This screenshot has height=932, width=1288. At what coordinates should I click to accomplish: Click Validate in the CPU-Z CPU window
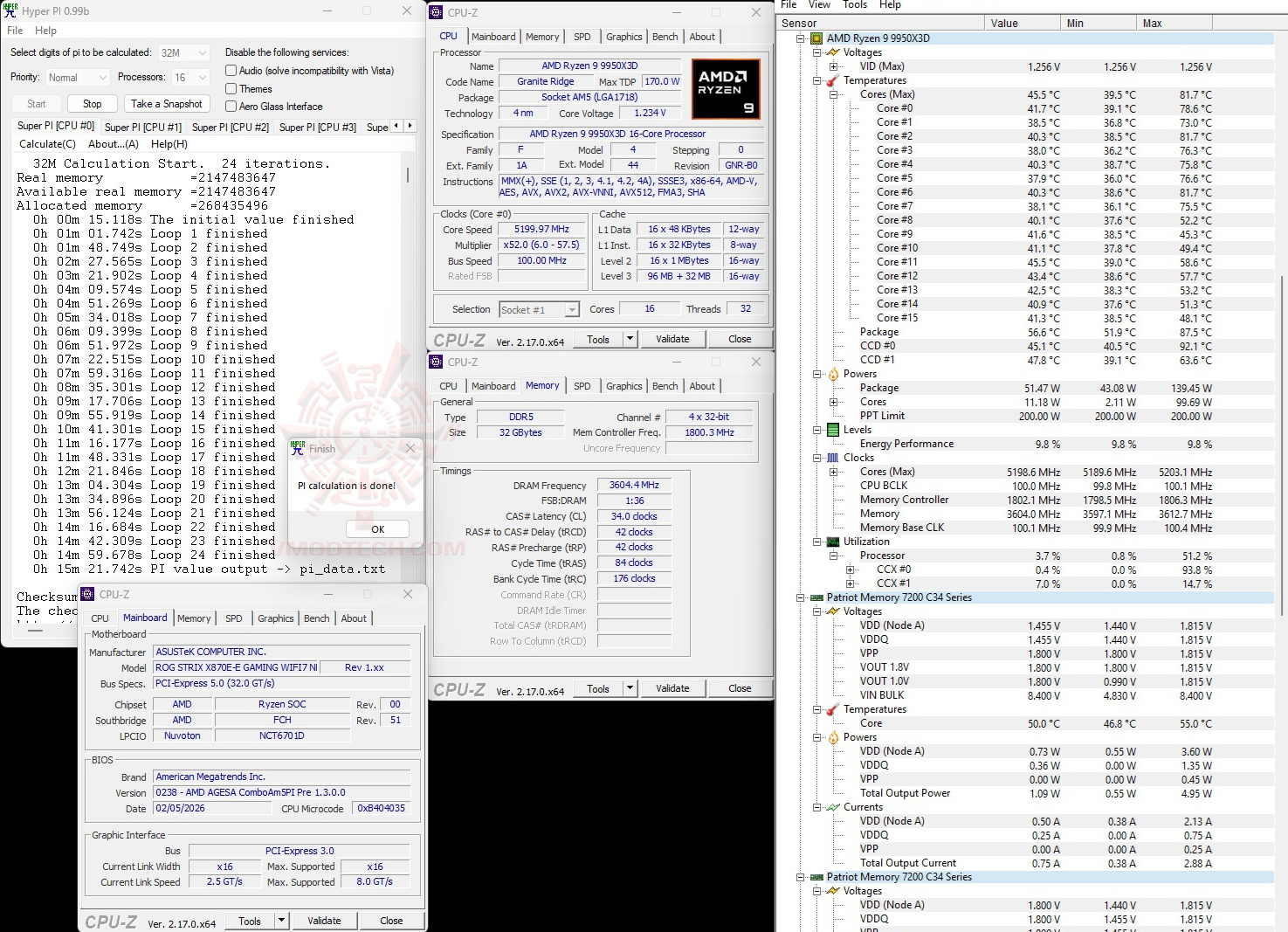coord(672,339)
